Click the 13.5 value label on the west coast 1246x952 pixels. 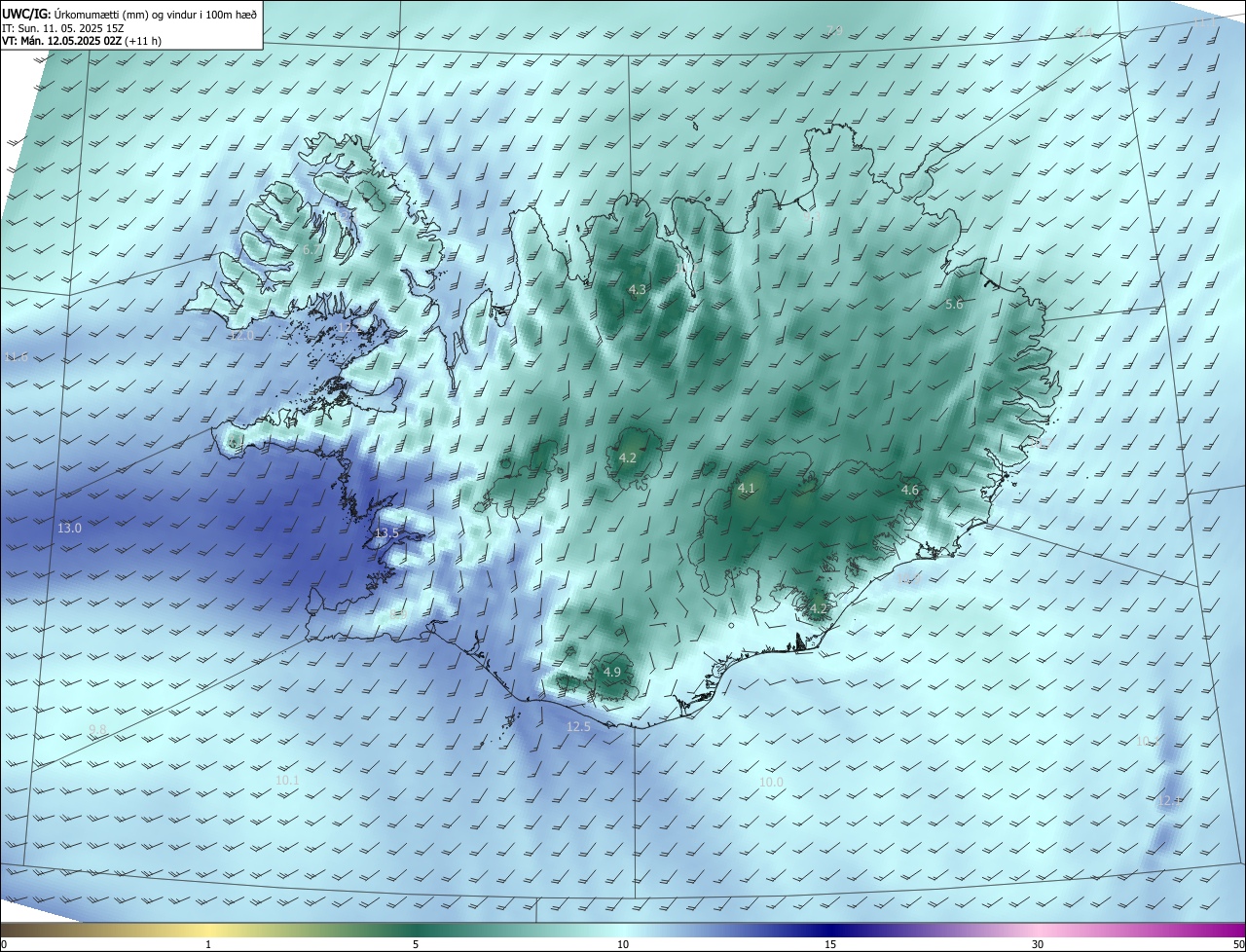pos(386,533)
